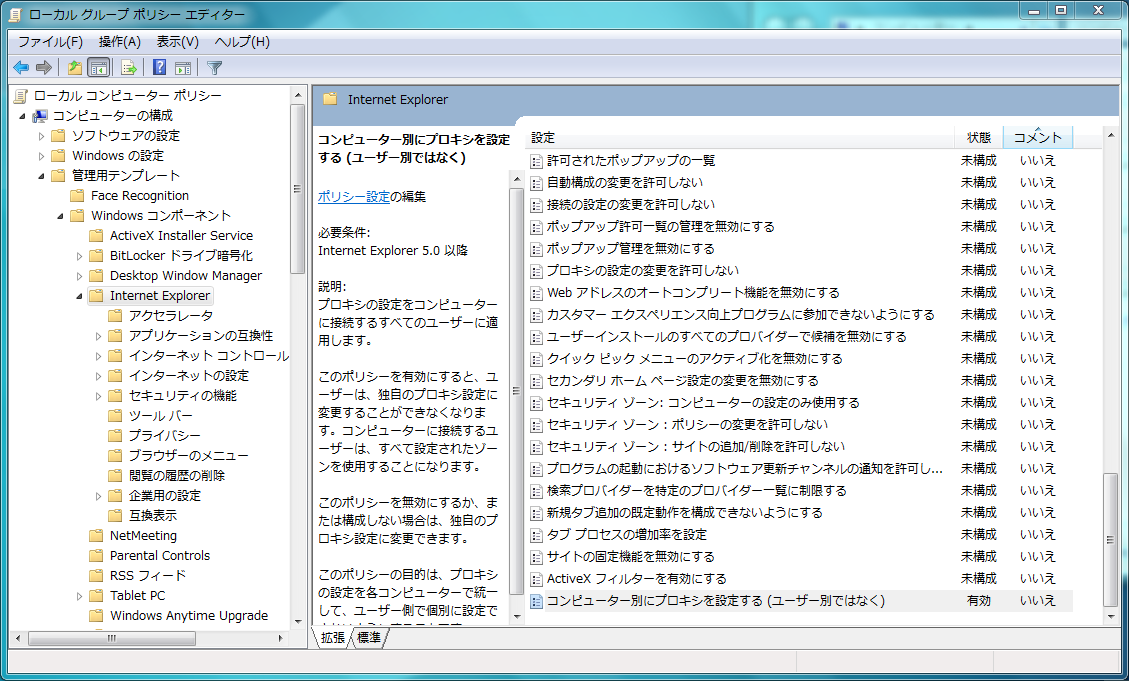The width and height of the screenshot is (1129, 681).
Task: Click the export list toolbar icon
Action: (129, 67)
